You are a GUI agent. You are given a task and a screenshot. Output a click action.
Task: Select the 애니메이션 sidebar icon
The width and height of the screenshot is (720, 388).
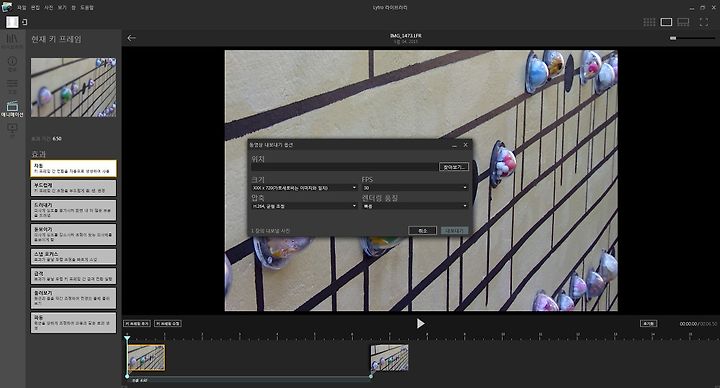(12, 109)
